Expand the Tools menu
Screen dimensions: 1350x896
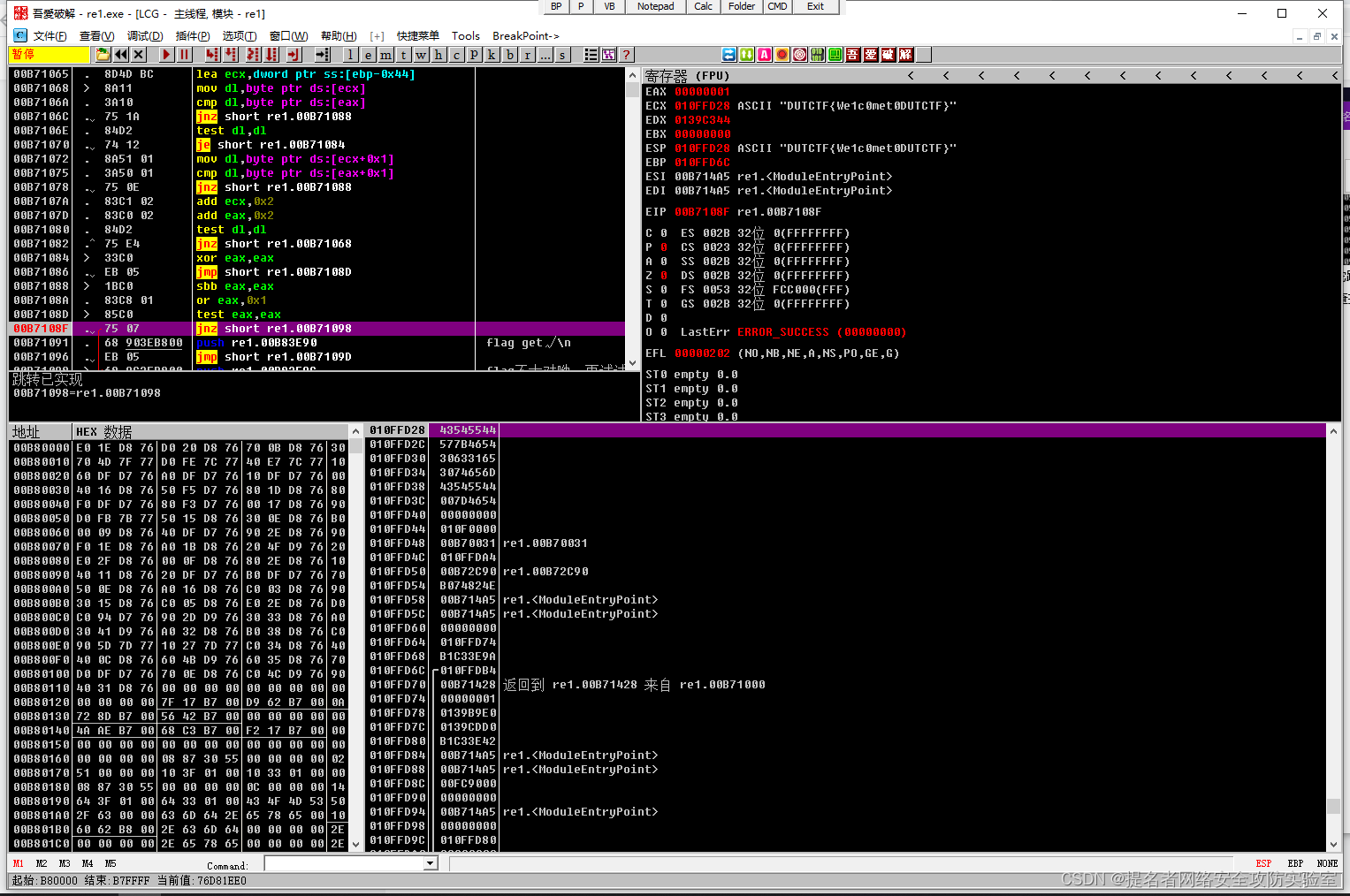click(466, 36)
